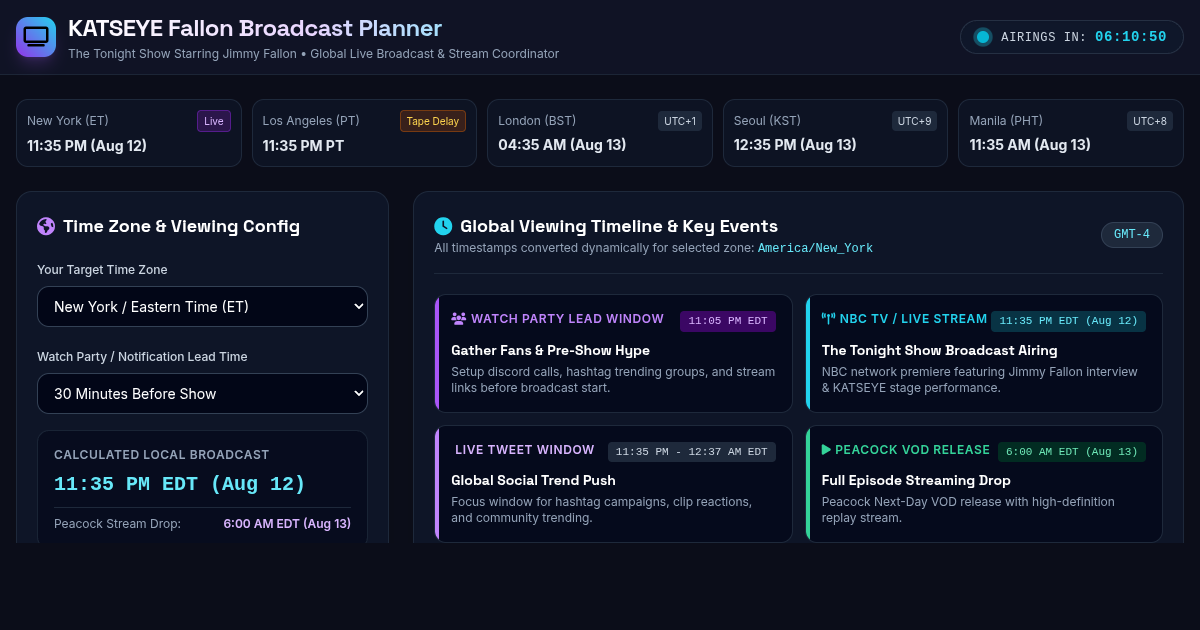Click the 11:35 AM (Aug 13) Manila time
This screenshot has width=1200, height=630.
pos(1030,145)
